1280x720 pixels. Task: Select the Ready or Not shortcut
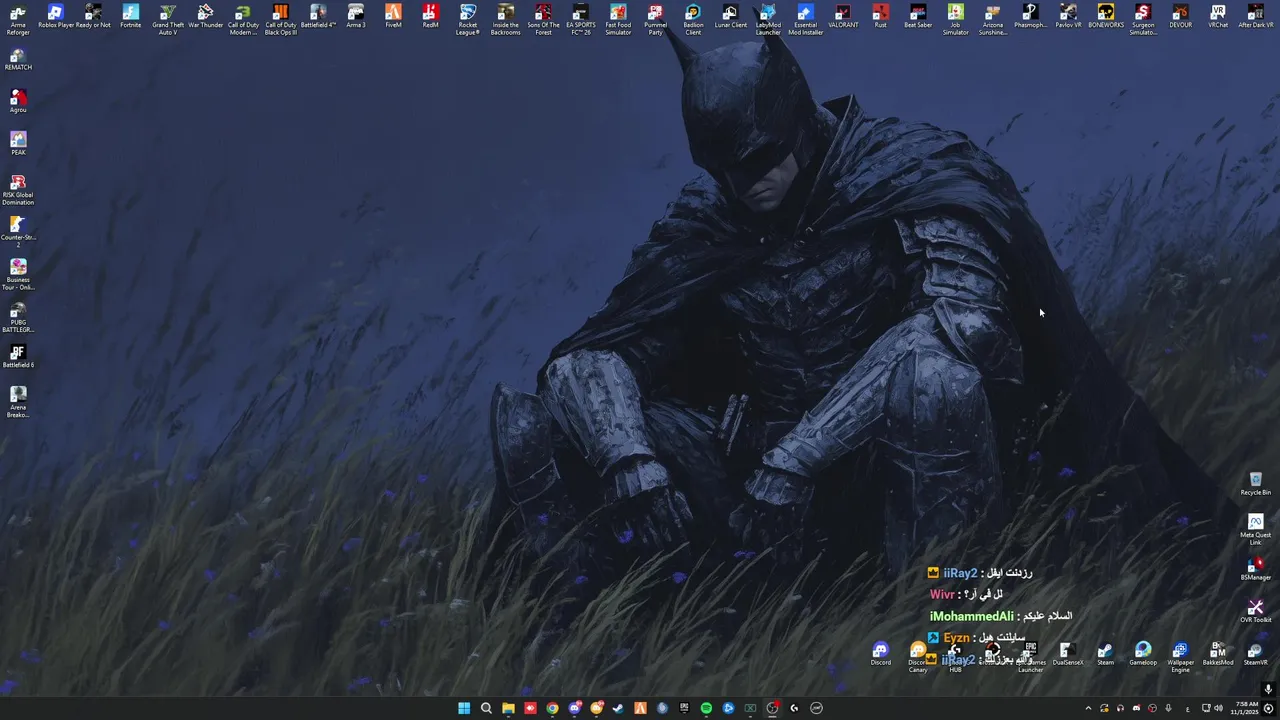coord(93,16)
